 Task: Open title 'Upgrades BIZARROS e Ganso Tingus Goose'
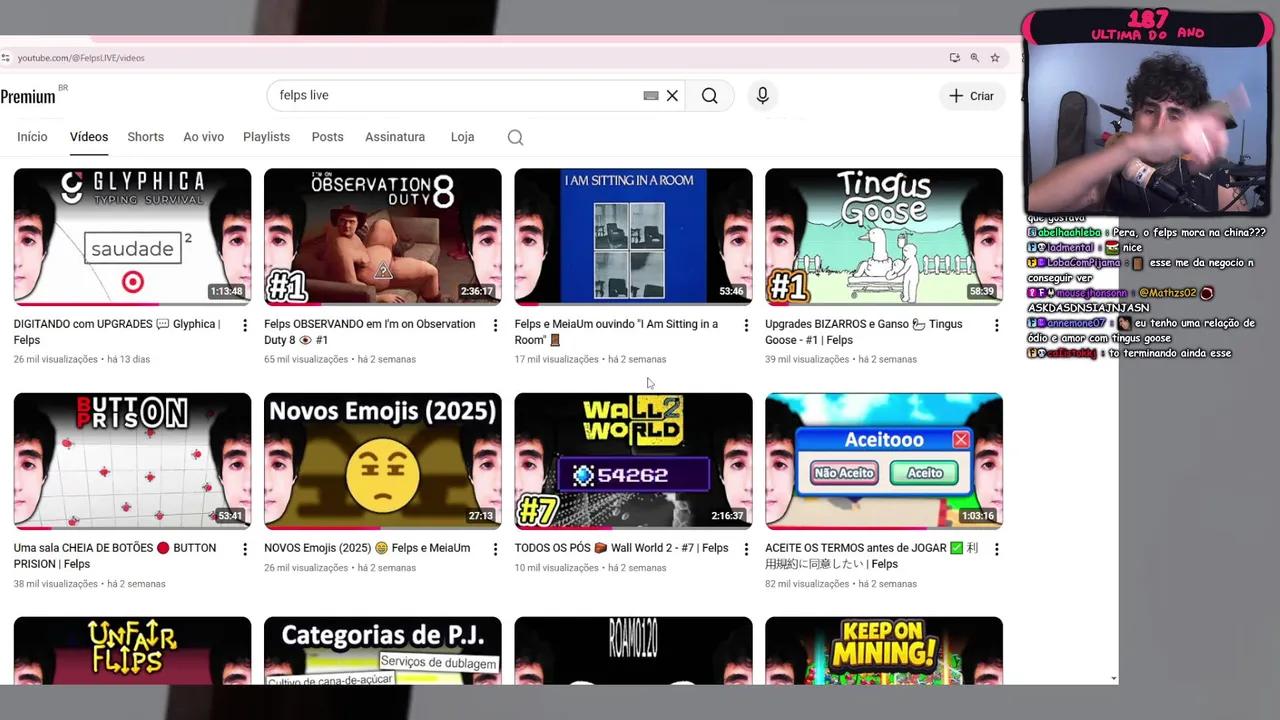click(x=864, y=332)
